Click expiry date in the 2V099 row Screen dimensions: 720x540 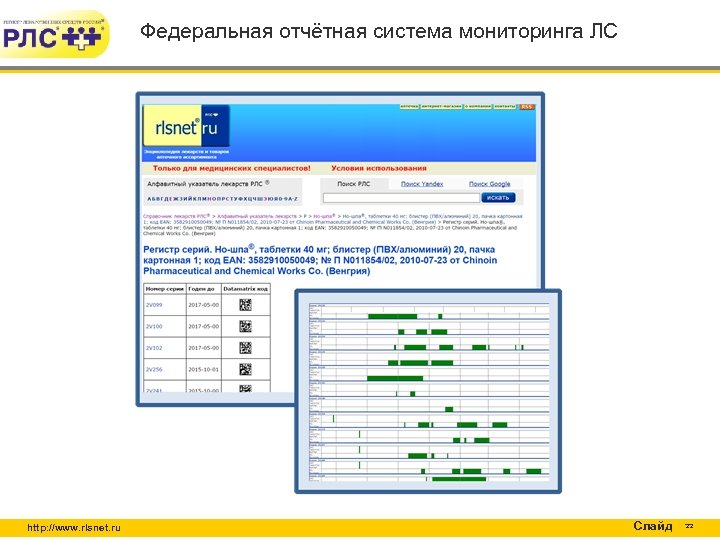(x=203, y=305)
